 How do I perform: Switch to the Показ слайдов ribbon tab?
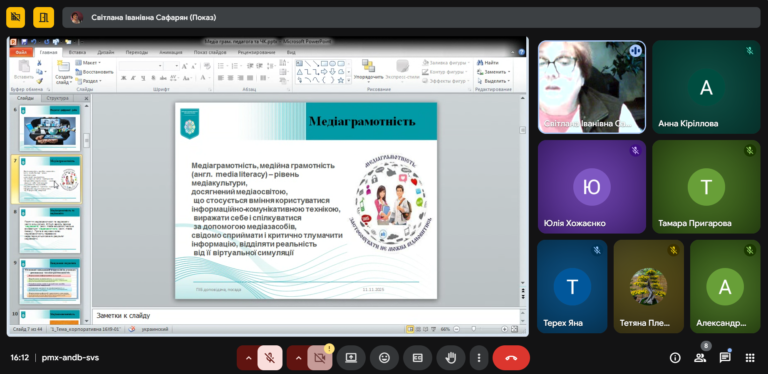point(210,52)
